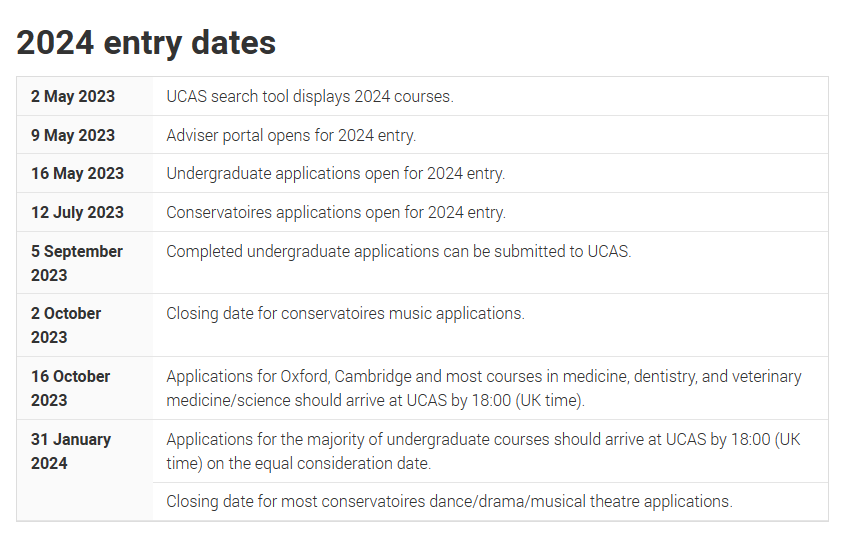Click 'UCAS search tool displays 2024 courses' text
The image size is (847, 541).
click(x=310, y=97)
